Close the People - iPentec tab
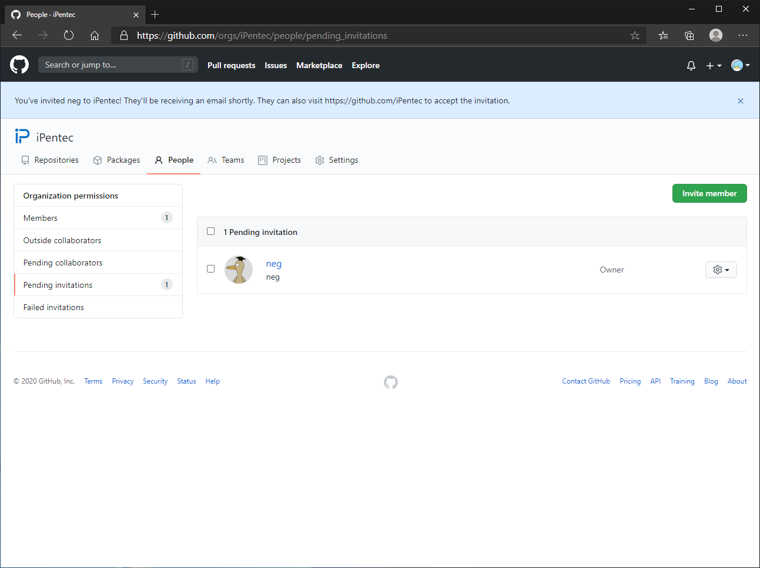This screenshot has height=568, width=760. (136, 15)
